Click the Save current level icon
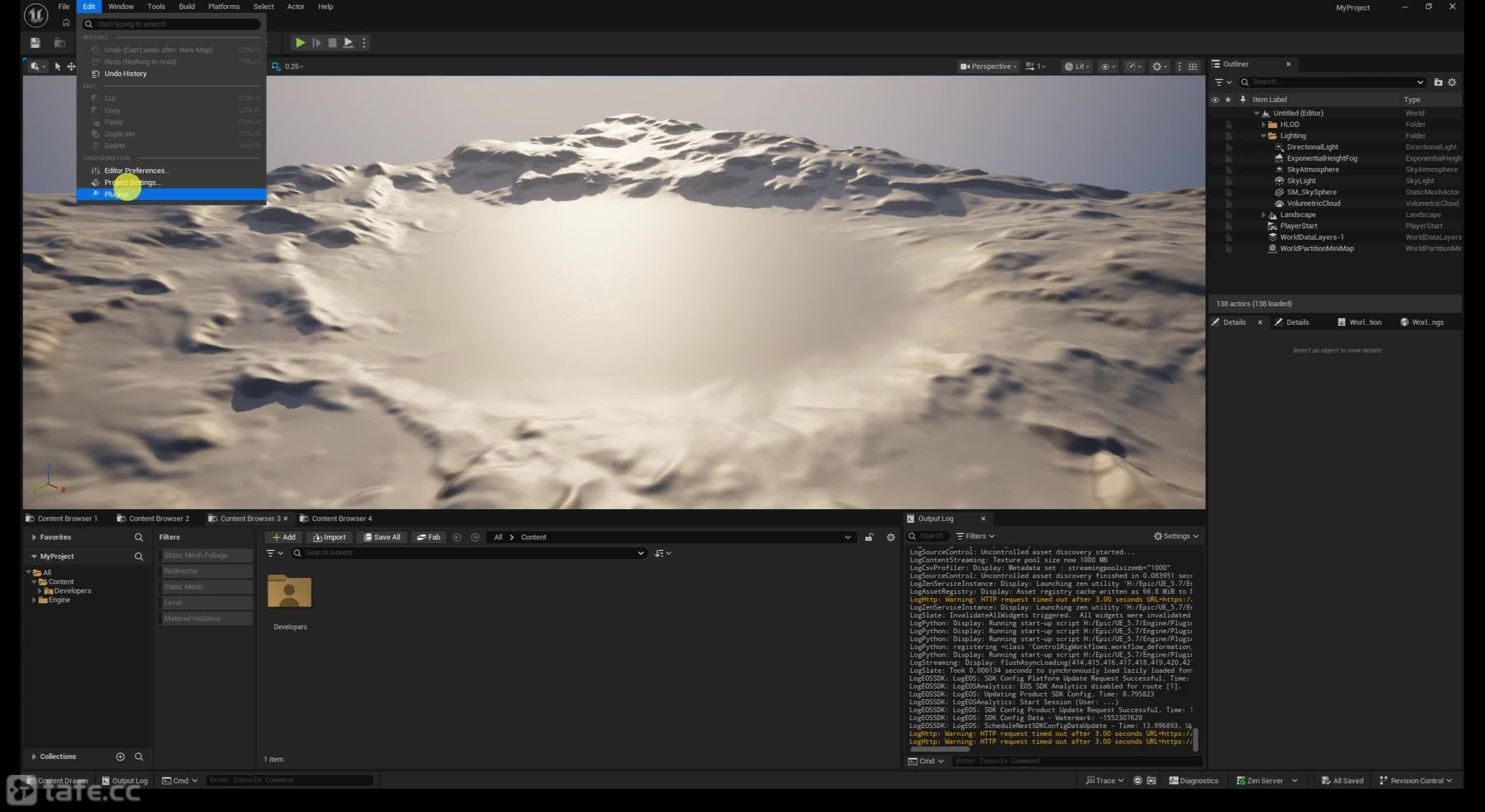The height and width of the screenshot is (812, 1485). [35, 42]
